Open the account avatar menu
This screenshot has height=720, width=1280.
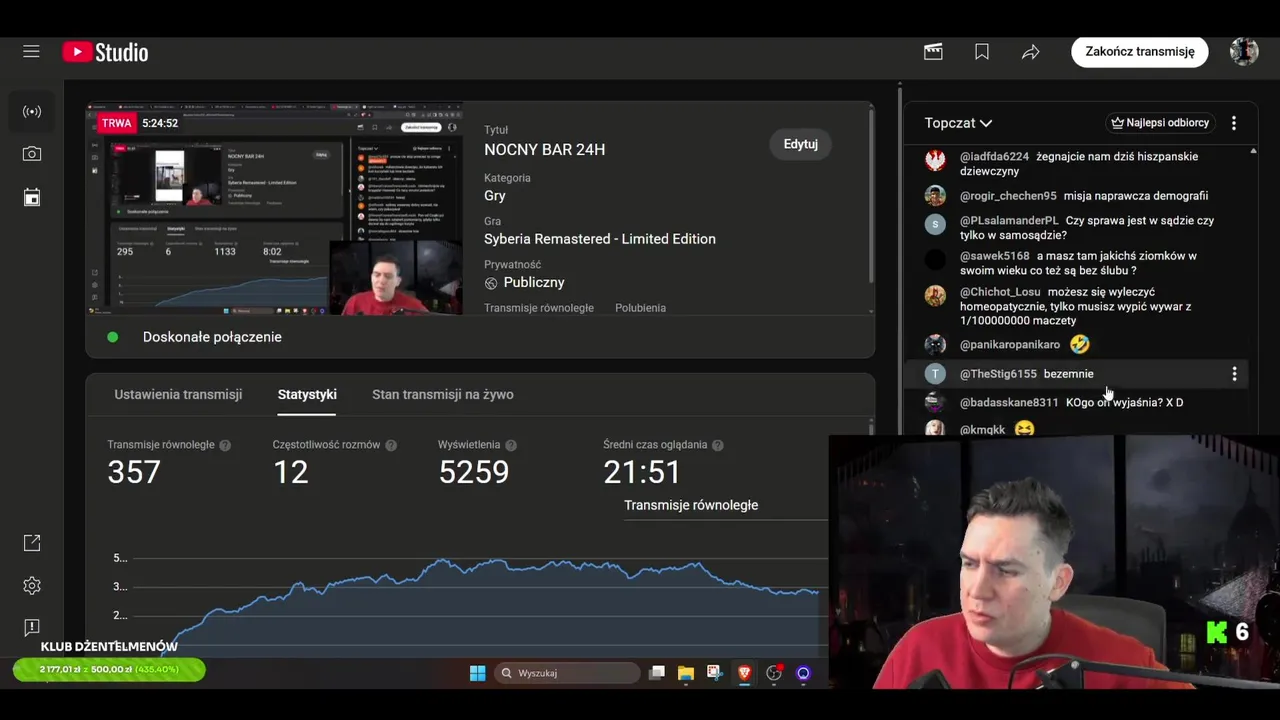click(x=1244, y=51)
